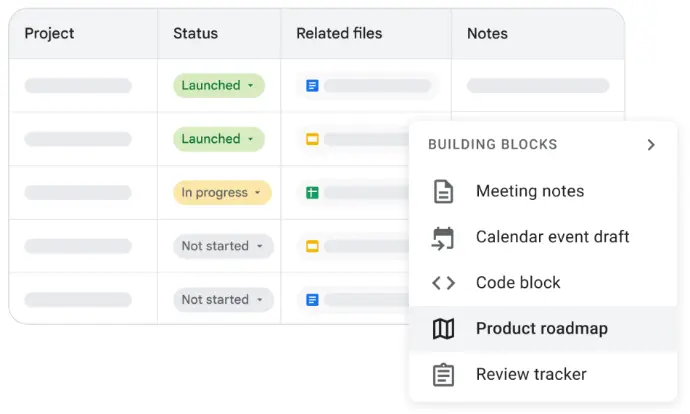The image size is (690, 414).
Task: Select the Status column header
Action: pos(195,34)
